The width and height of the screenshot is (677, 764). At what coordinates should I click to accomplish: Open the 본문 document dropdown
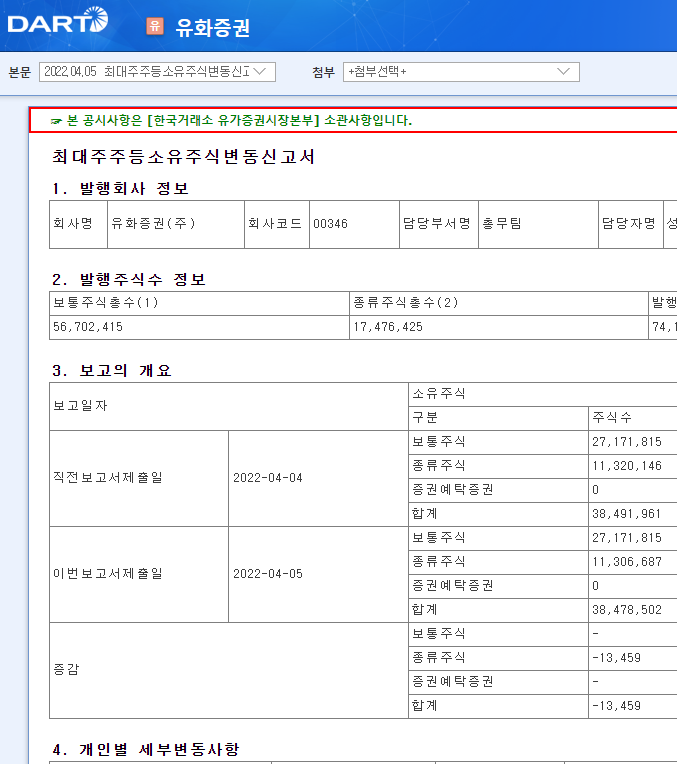157,72
